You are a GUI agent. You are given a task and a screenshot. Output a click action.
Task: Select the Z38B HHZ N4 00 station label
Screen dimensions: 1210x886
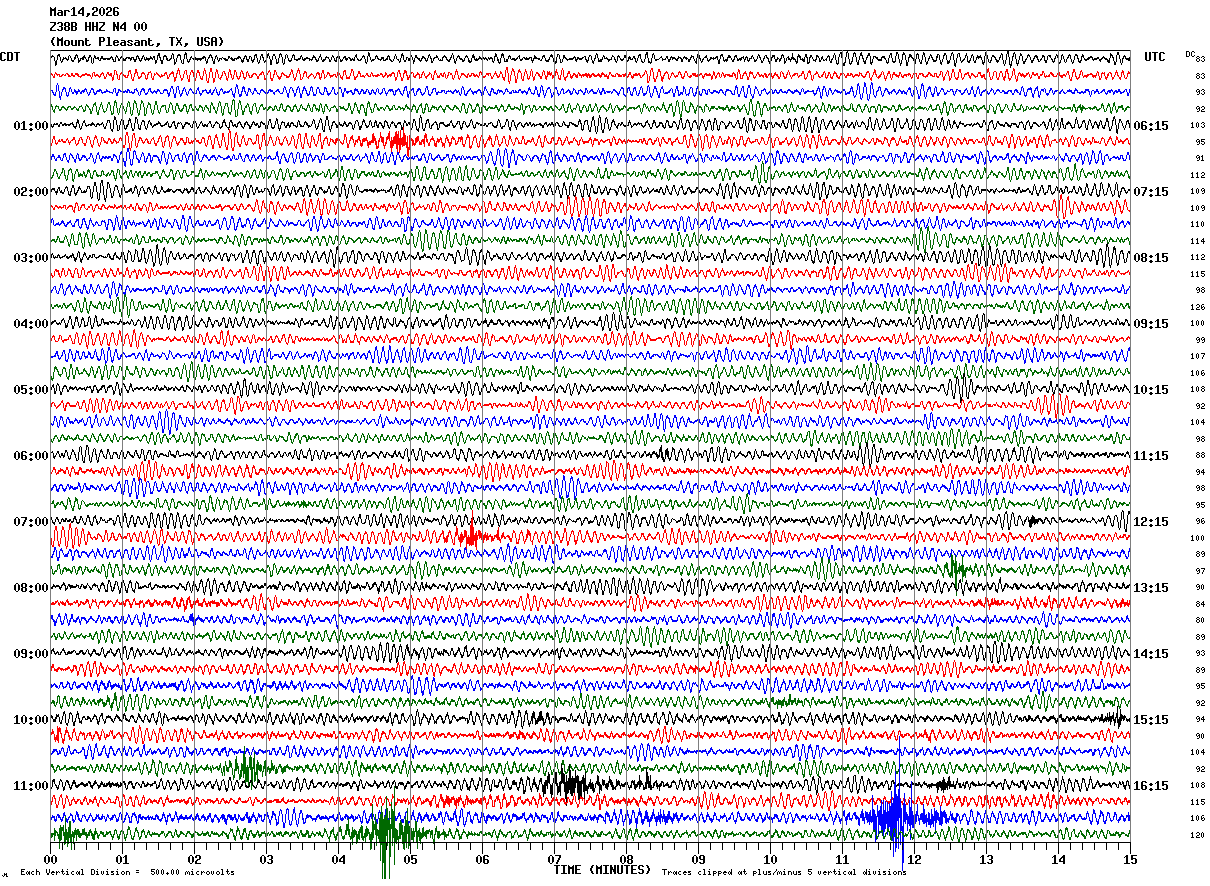click(x=98, y=27)
